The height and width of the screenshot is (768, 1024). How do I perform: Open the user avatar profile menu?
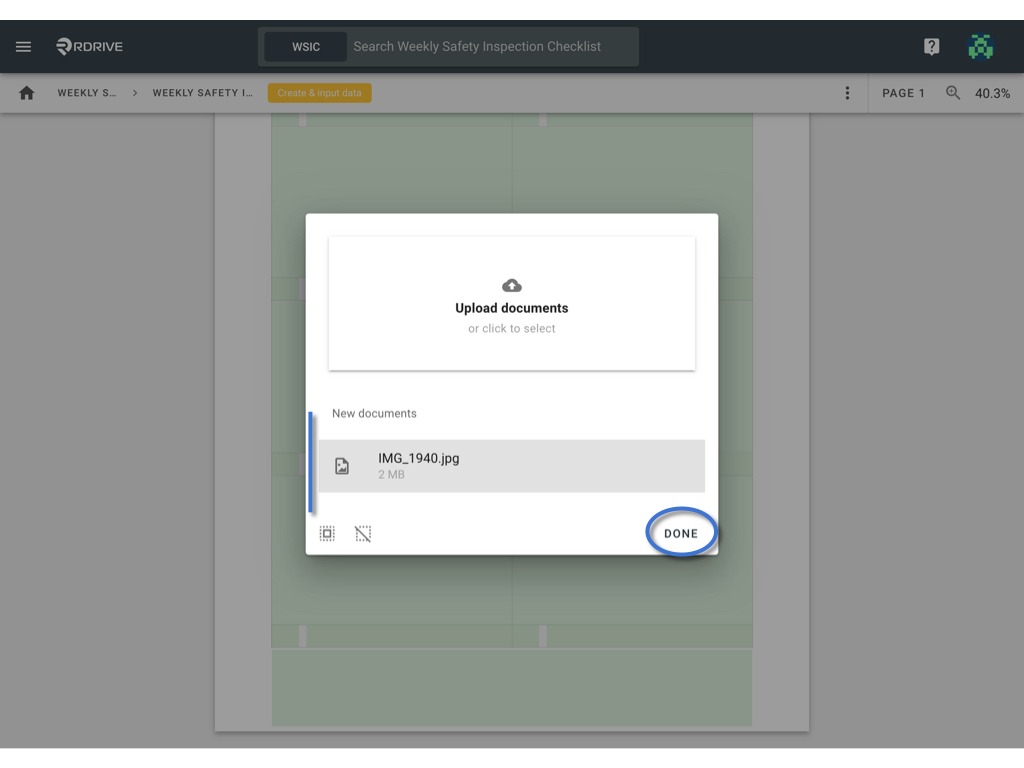pyautogui.click(x=980, y=46)
